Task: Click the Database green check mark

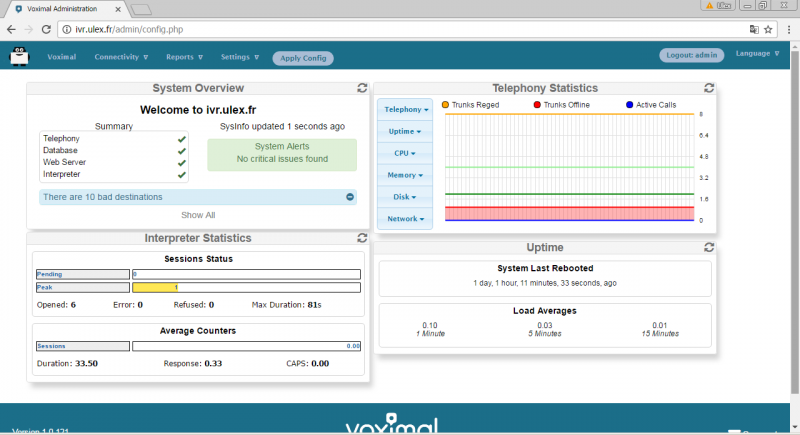Action: coord(182,151)
